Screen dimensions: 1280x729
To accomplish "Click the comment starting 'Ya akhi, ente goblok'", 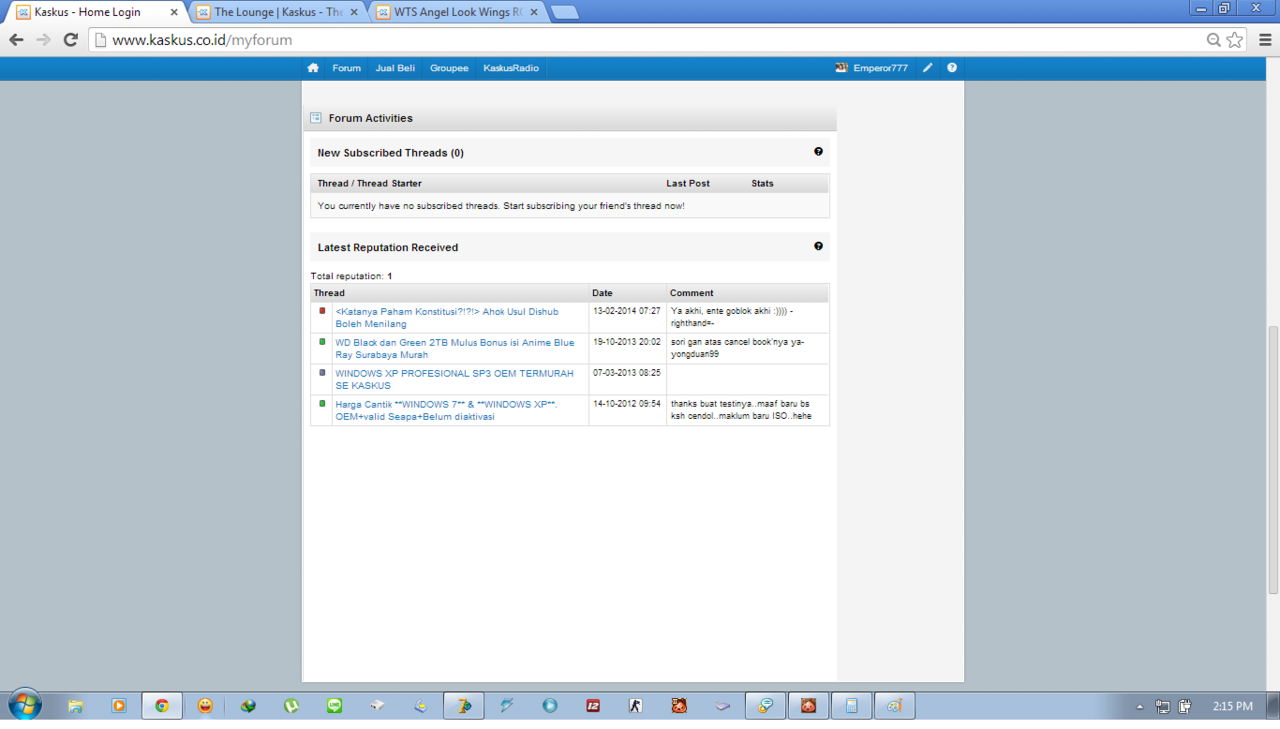I will (732, 317).
